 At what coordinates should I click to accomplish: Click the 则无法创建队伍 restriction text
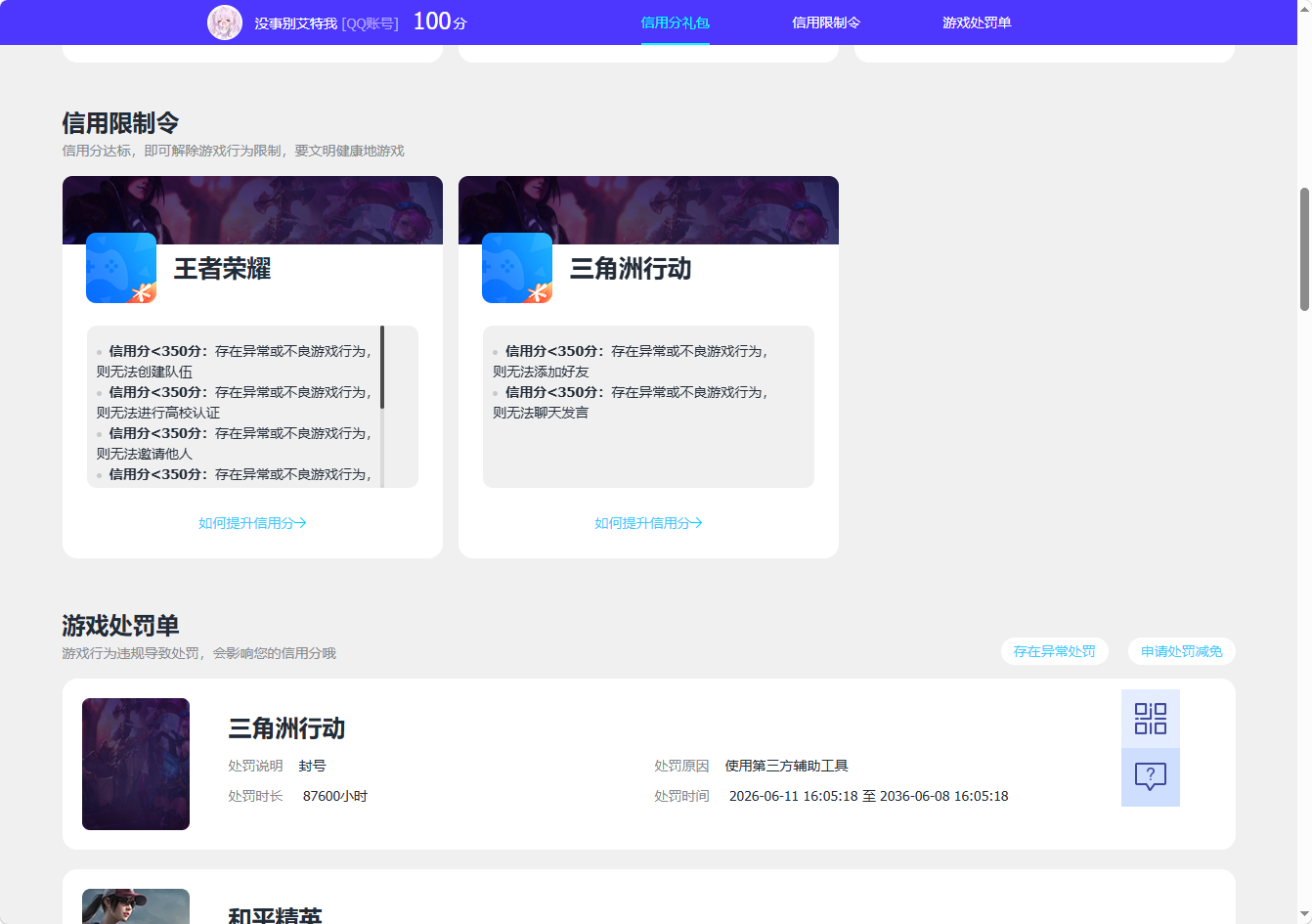click(145, 372)
